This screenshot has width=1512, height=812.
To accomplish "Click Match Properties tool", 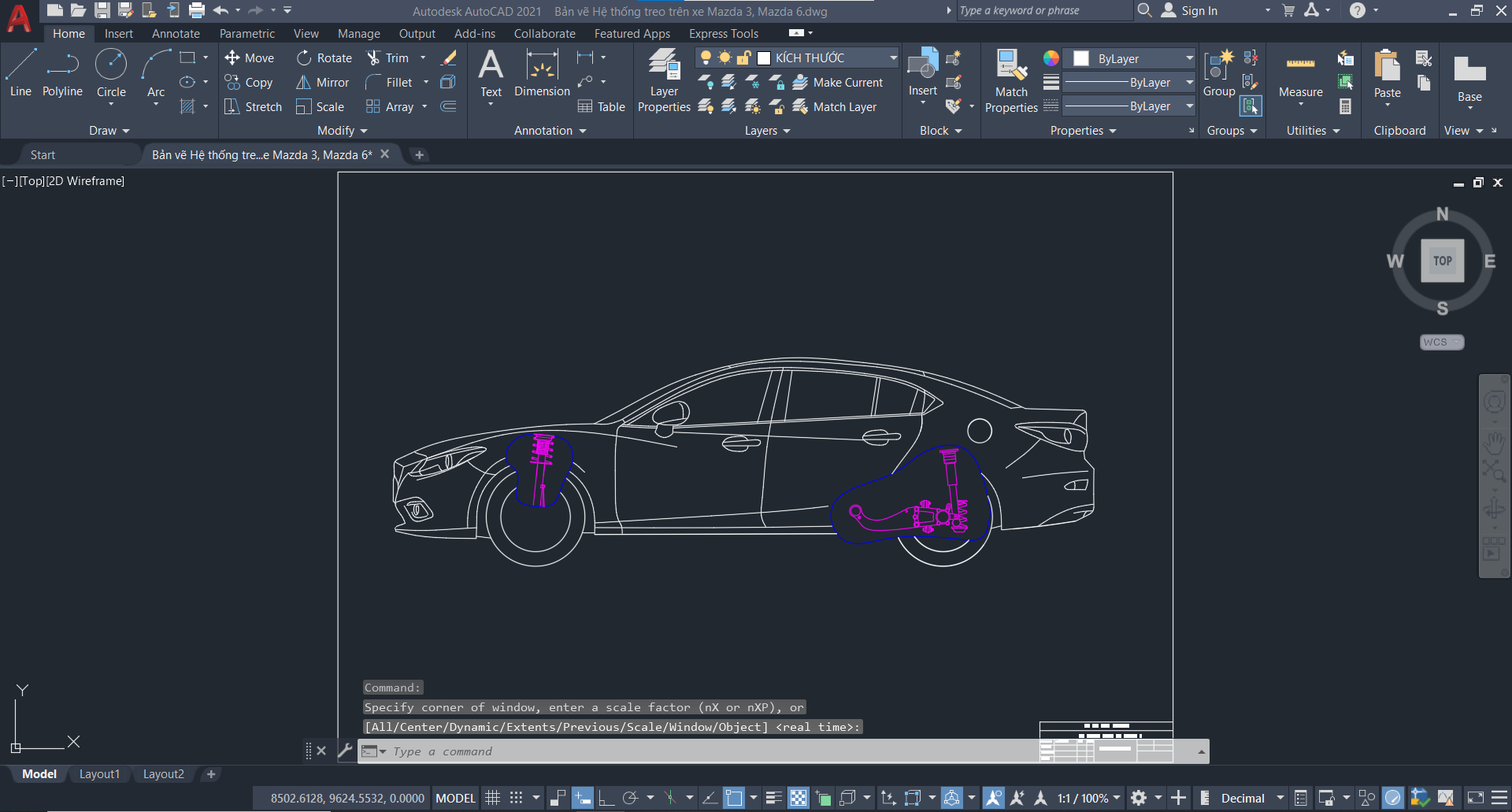I will pos(1011,80).
